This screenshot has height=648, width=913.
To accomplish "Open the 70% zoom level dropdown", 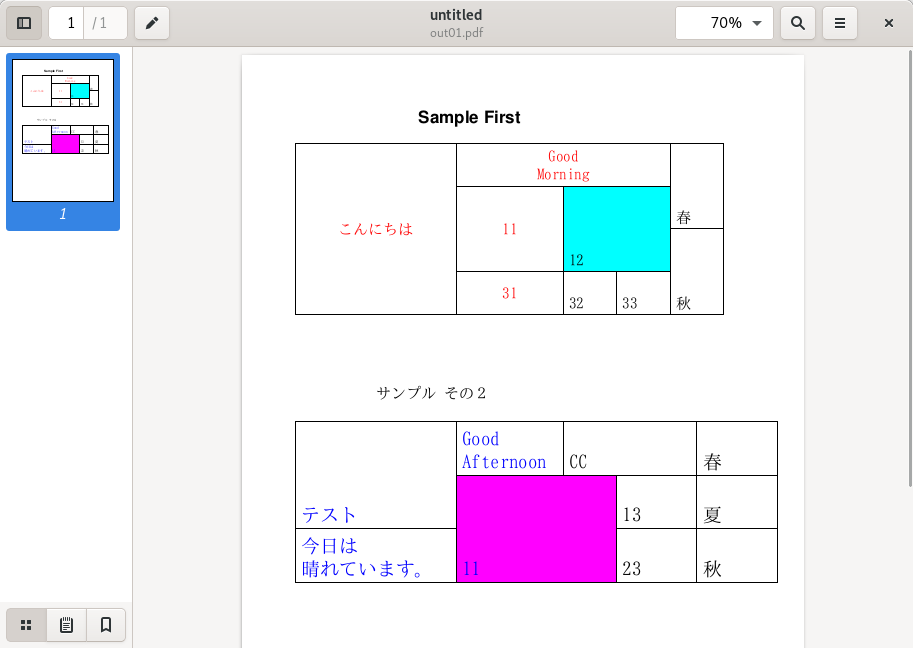I will coord(724,22).
